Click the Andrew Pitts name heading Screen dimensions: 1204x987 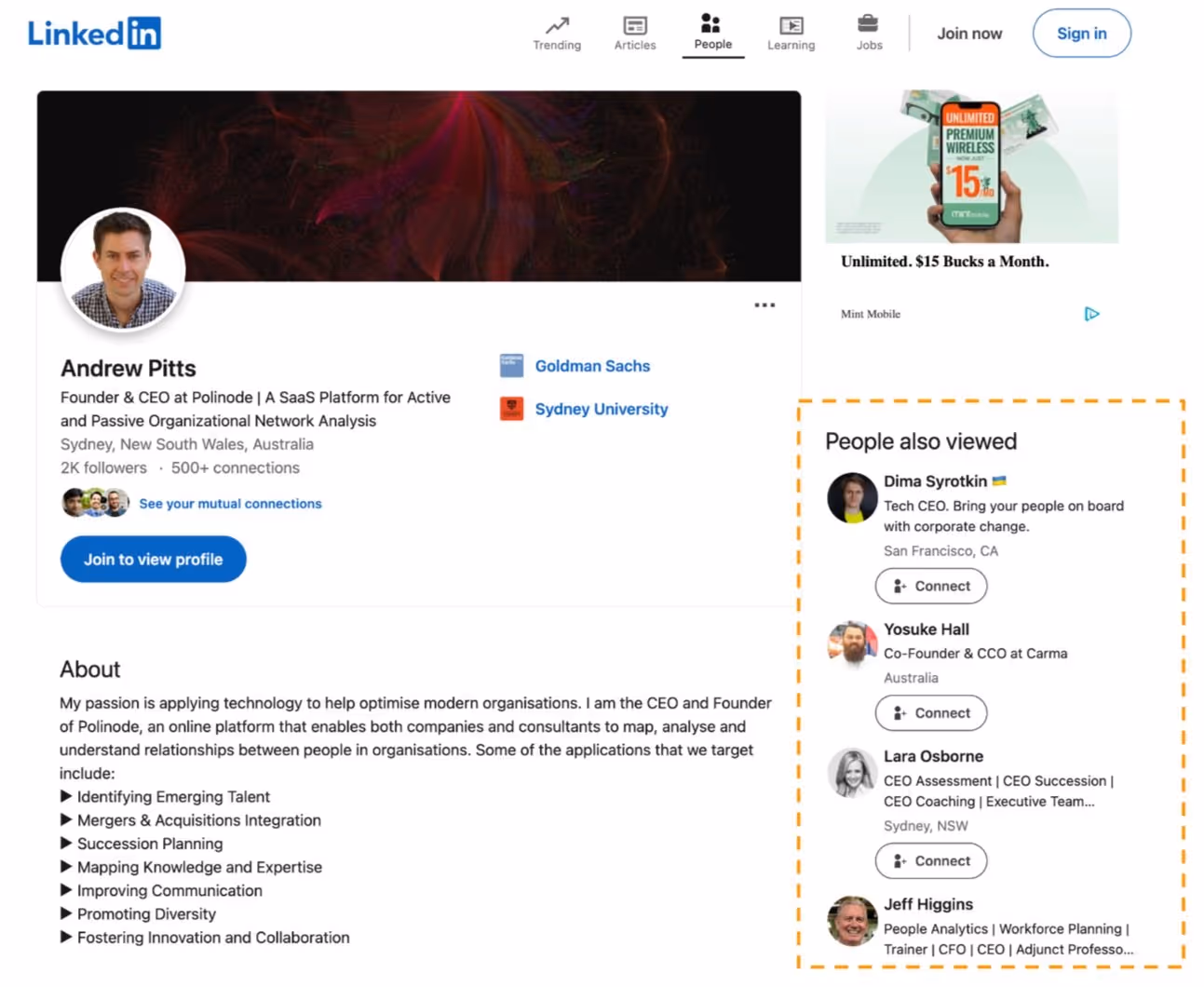coord(129,369)
